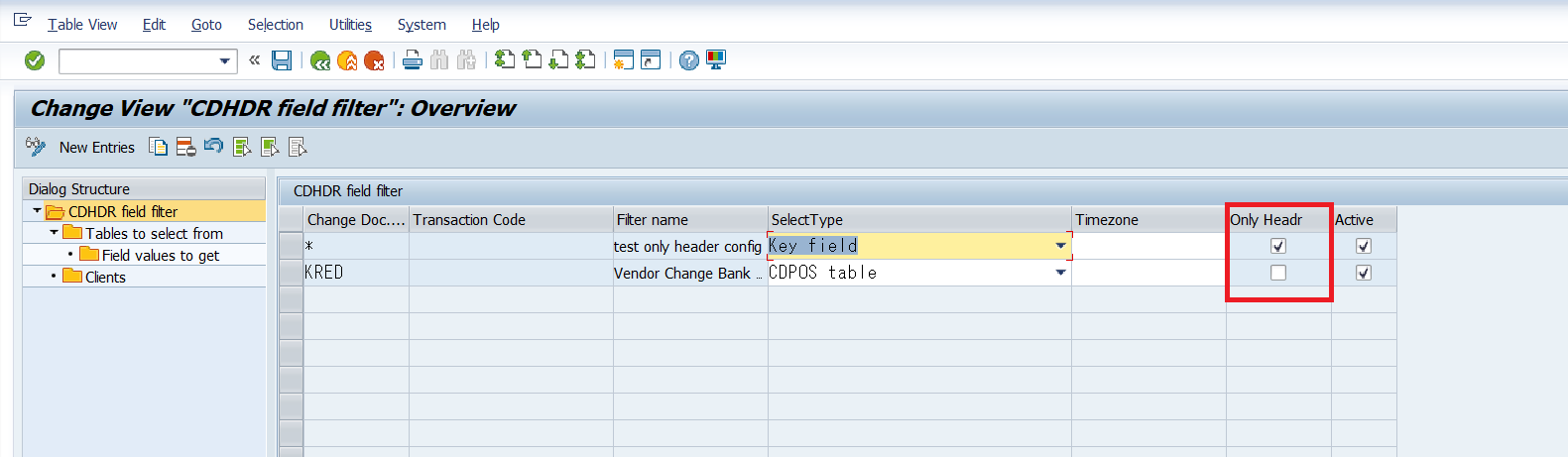The image size is (1568, 457).
Task: Toggle Active checkbox for KRED row
Action: point(1364,273)
